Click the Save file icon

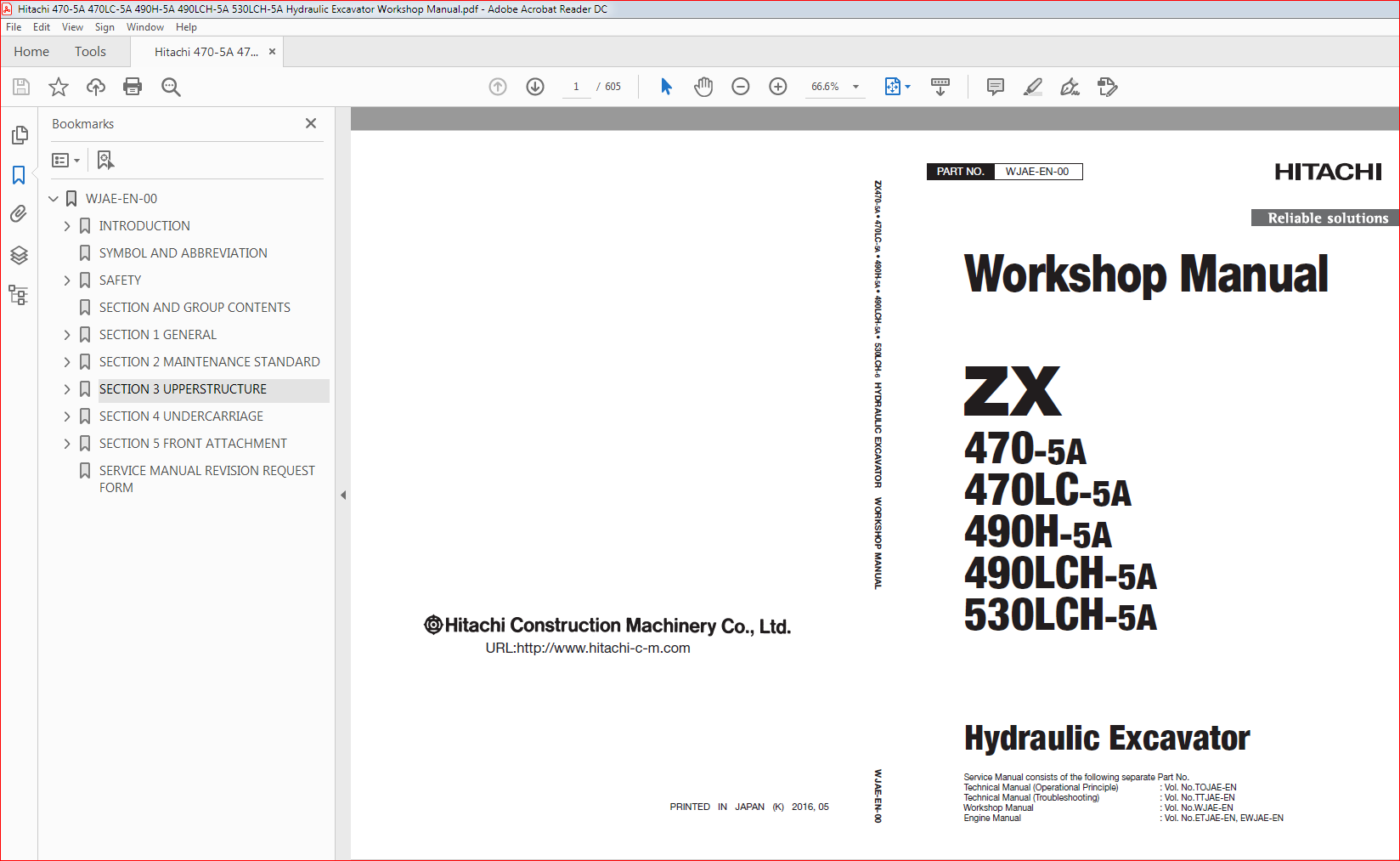point(21,87)
